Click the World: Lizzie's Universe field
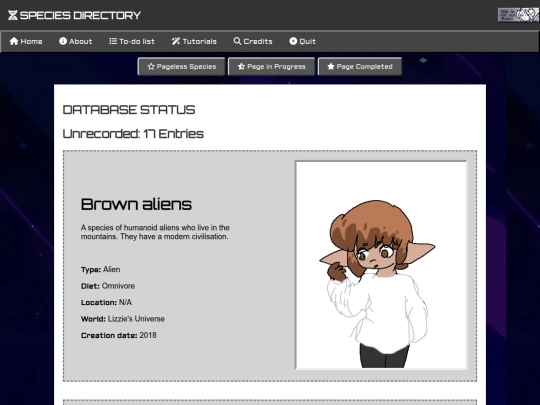The image size is (540, 405). point(123,319)
